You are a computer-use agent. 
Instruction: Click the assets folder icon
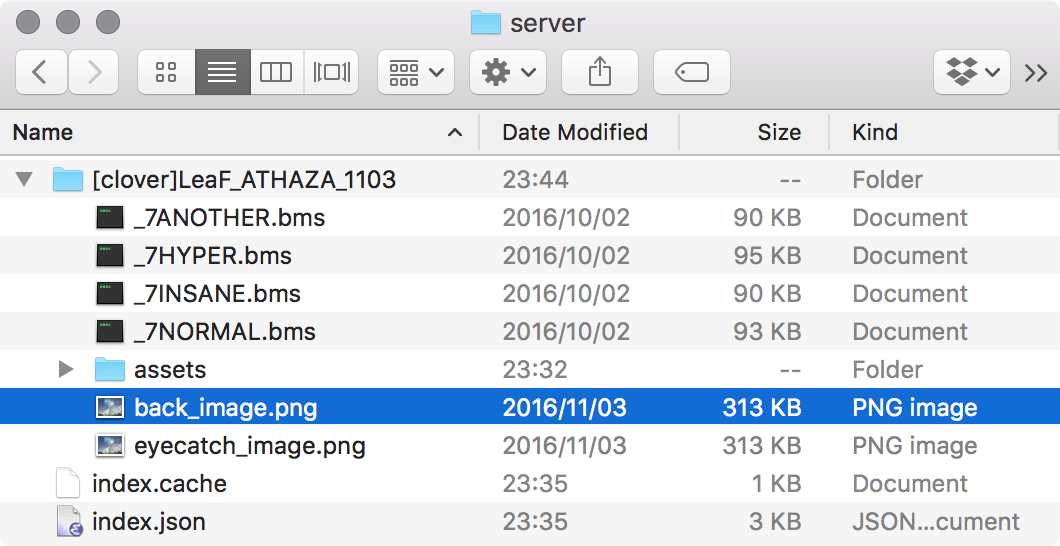pos(110,370)
